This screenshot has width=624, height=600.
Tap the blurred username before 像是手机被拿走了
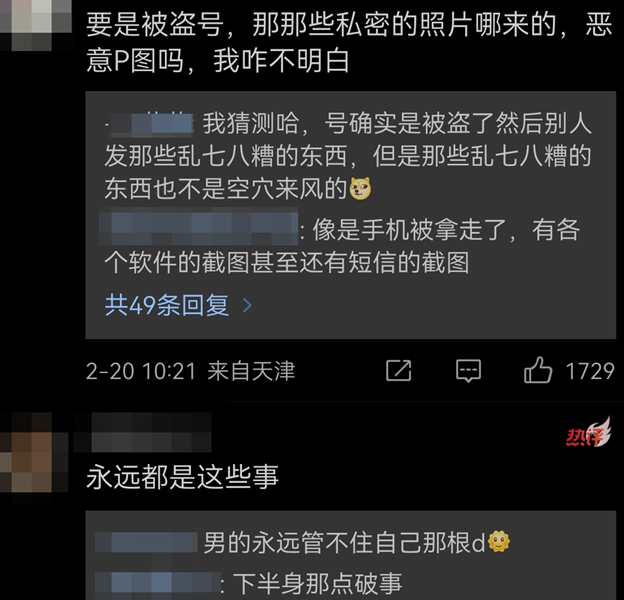click(x=199, y=226)
